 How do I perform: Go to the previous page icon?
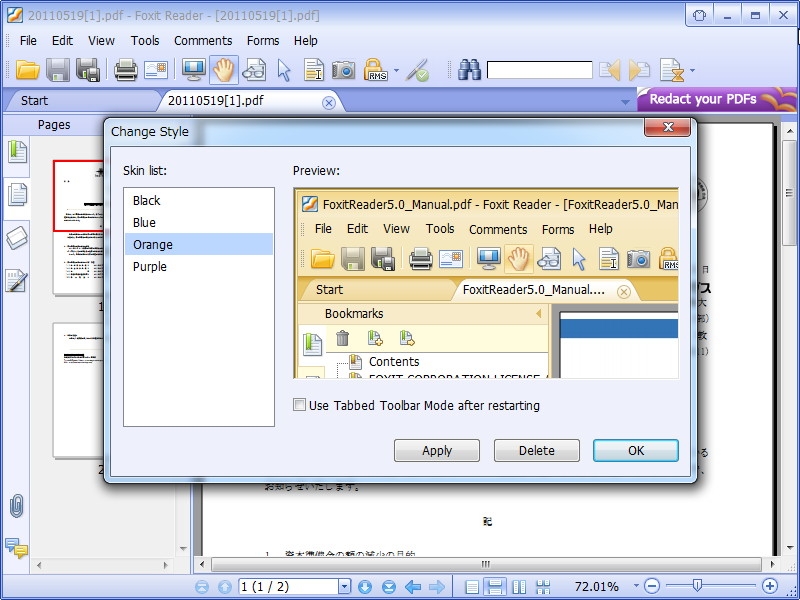(224, 587)
